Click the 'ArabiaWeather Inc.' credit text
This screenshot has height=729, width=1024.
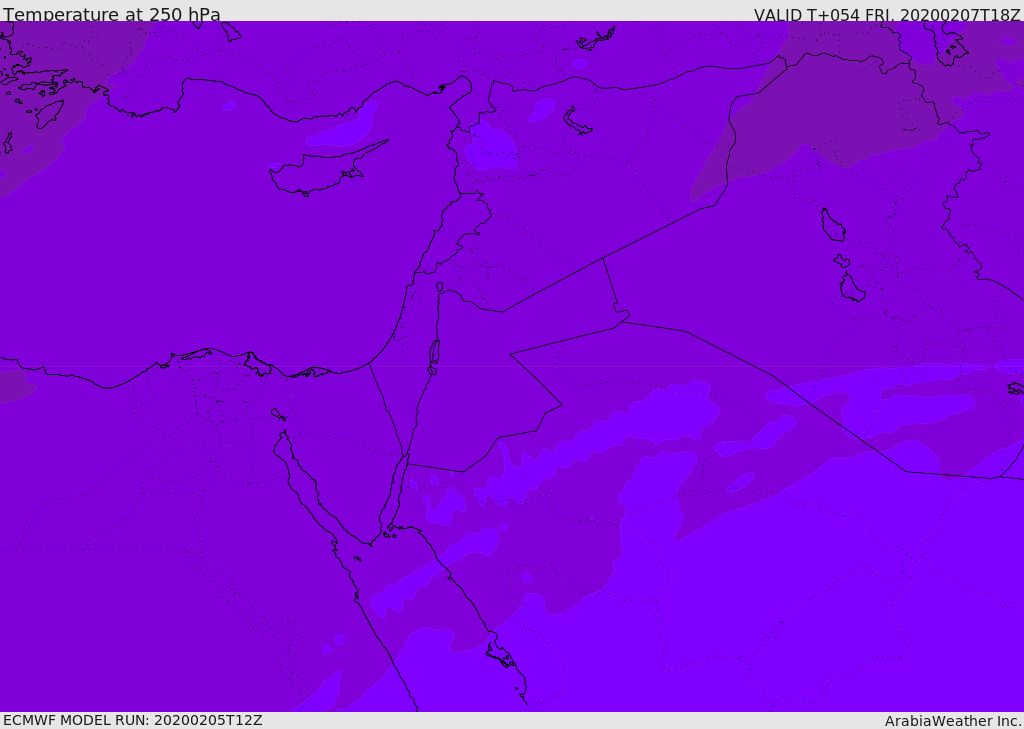click(x=952, y=721)
